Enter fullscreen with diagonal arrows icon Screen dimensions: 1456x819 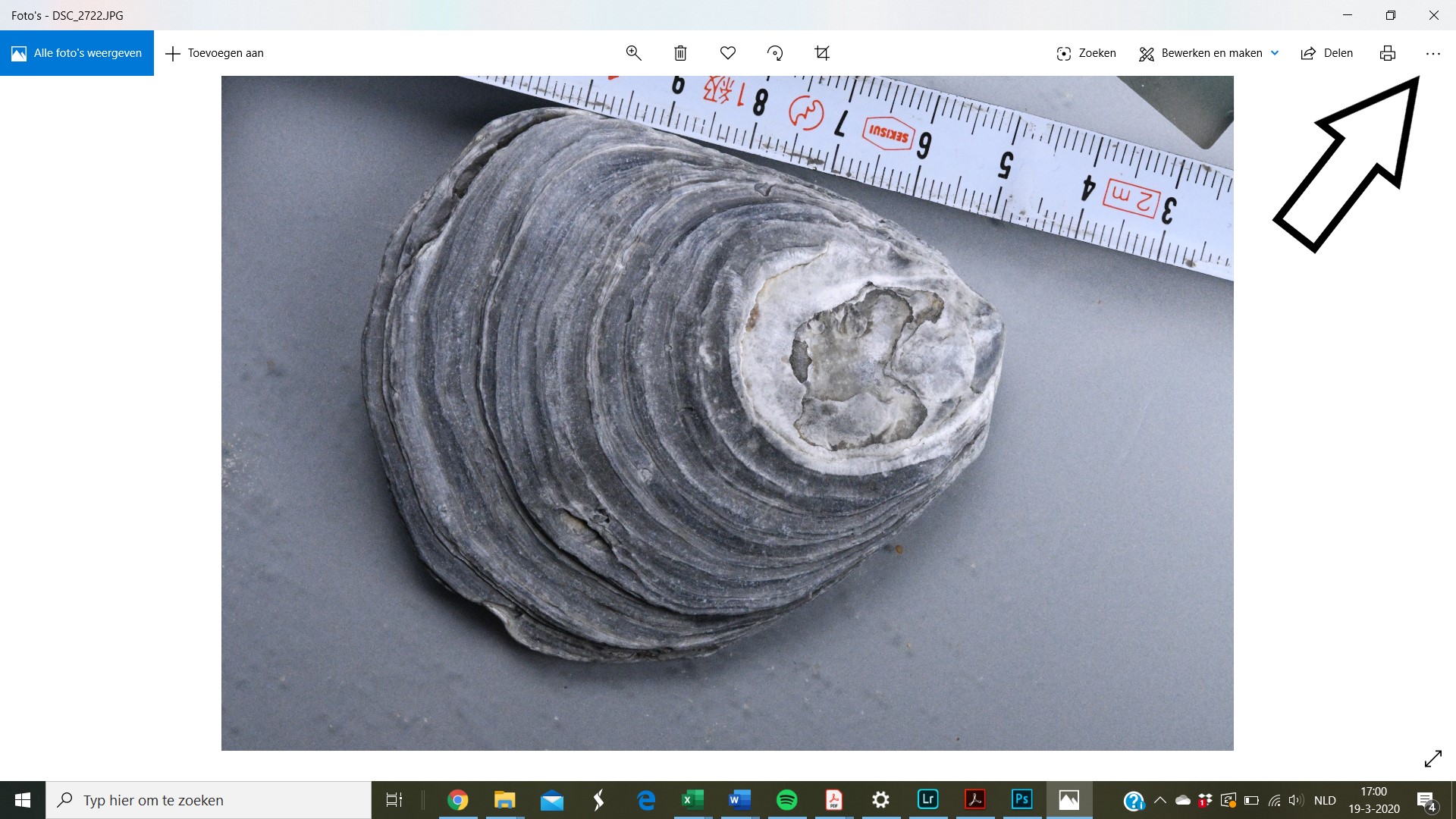pos(1432,758)
